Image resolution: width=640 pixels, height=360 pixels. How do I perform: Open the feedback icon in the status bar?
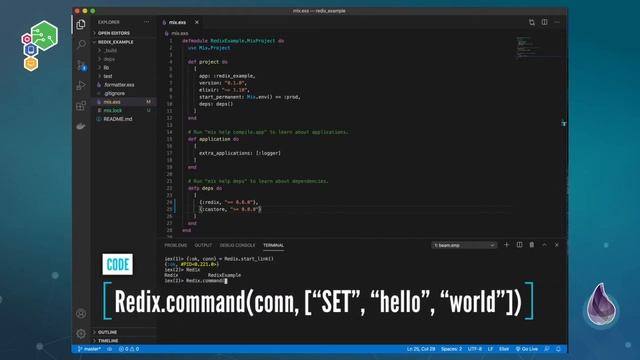click(x=547, y=349)
